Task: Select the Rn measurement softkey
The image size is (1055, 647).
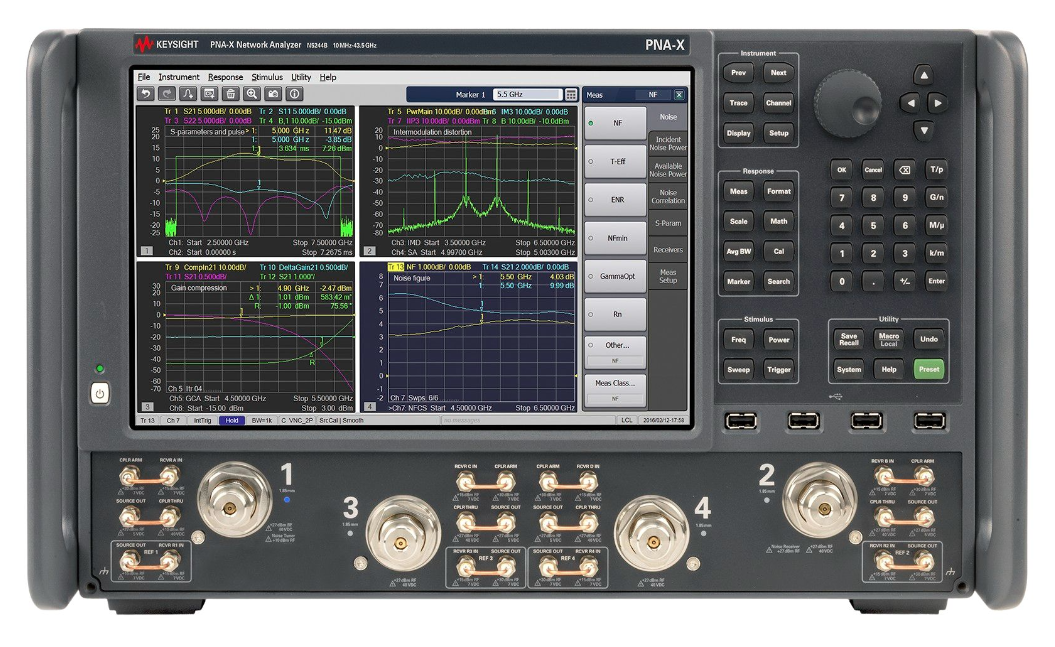Action: click(616, 314)
